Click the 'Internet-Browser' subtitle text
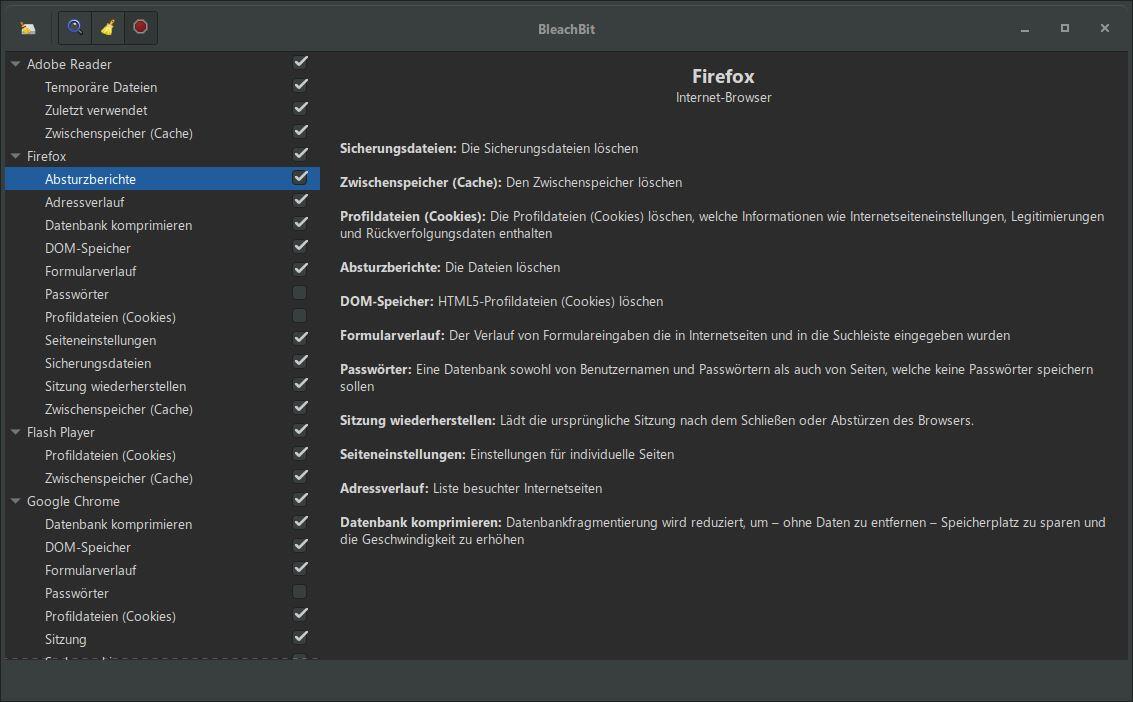Image resolution: width=1133 pixels, height=702 pixels. (x=723, y=98)
